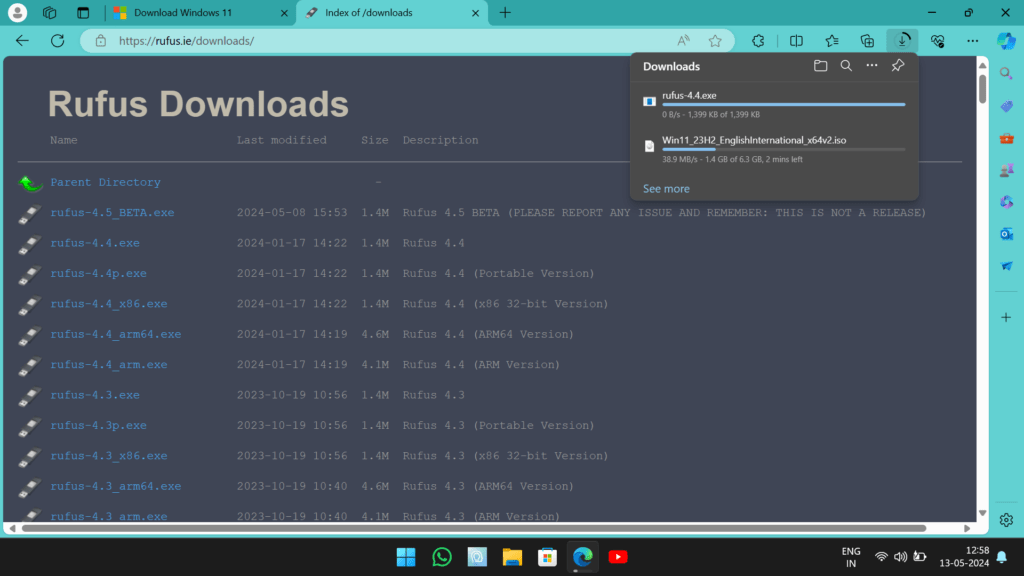View site information lock icon

coord(101,40)
